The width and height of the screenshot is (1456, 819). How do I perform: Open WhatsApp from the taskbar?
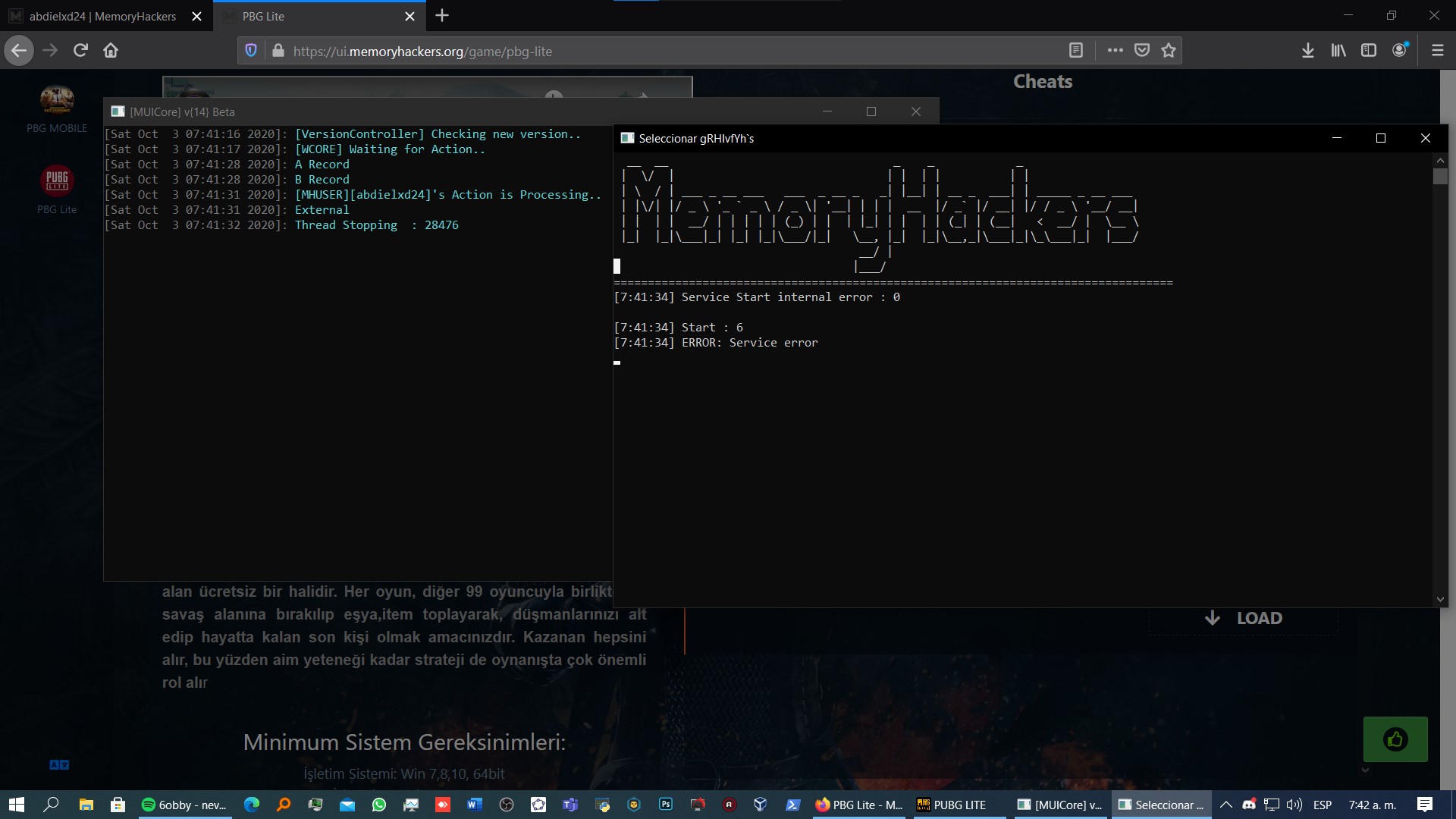[x=379, y=805]
